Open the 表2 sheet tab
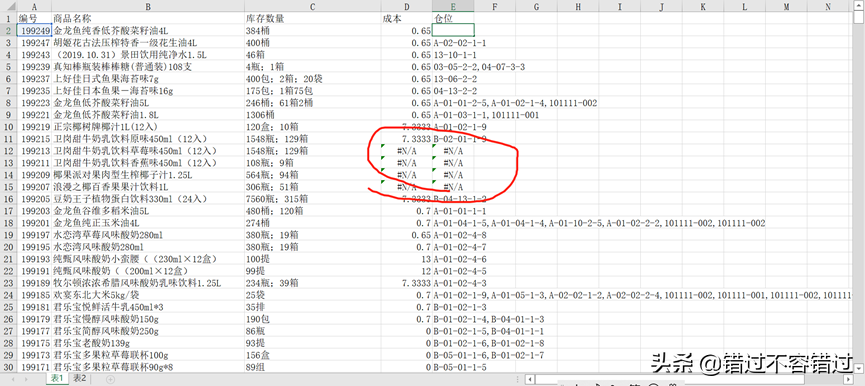 [80, 378]
